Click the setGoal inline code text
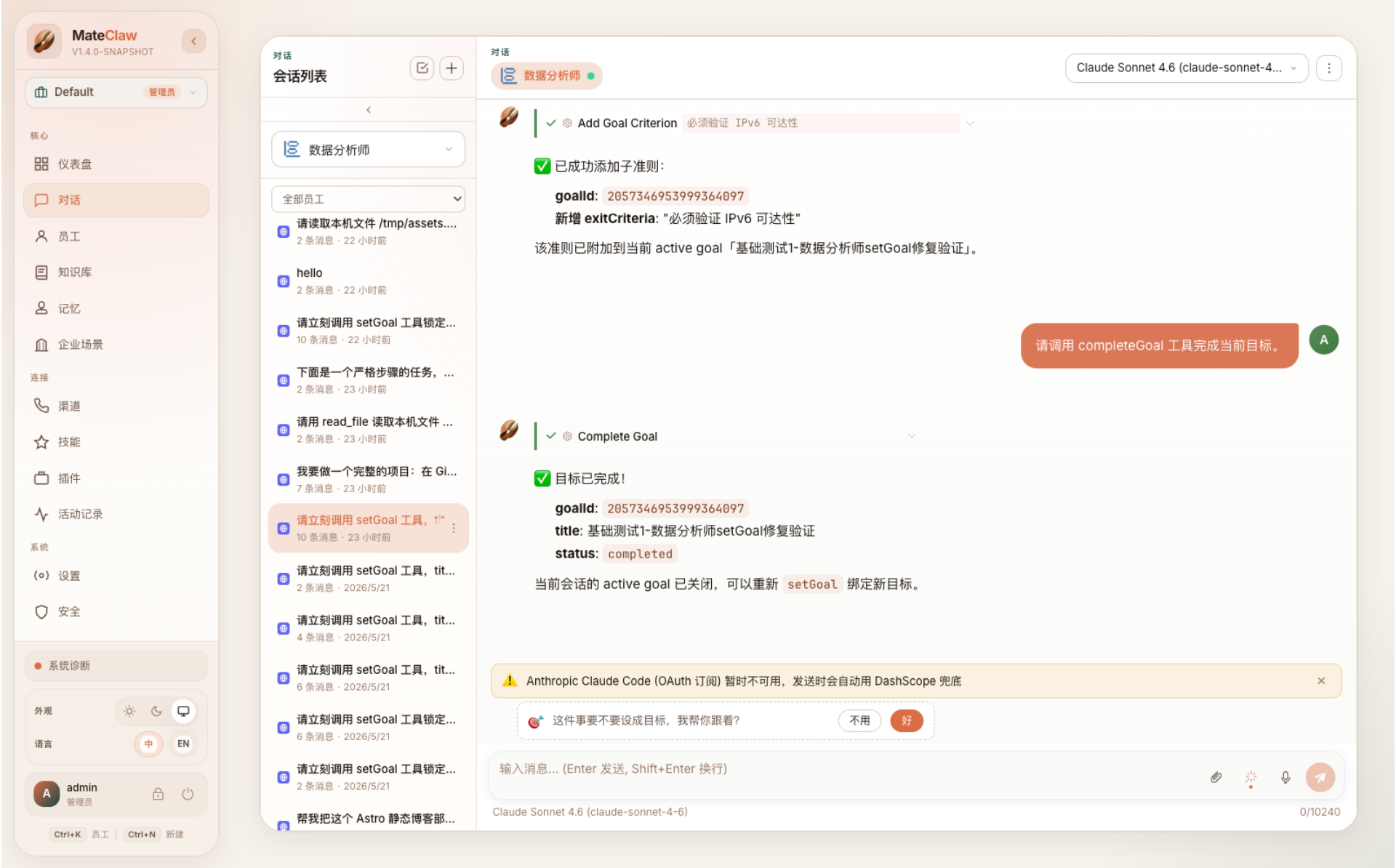Screen dimensions: 1396x868 pos(812,584)
